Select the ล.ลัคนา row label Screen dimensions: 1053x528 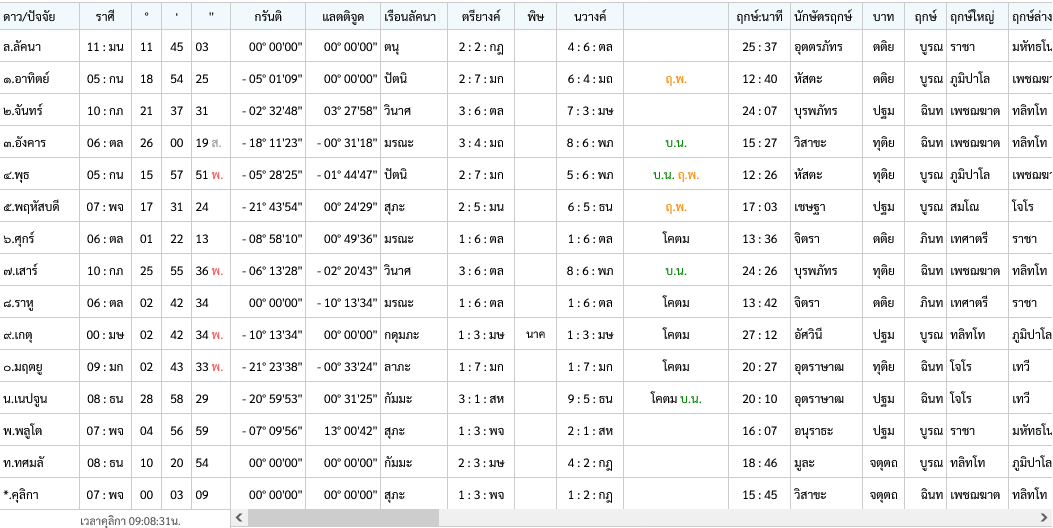pos(22,47)
